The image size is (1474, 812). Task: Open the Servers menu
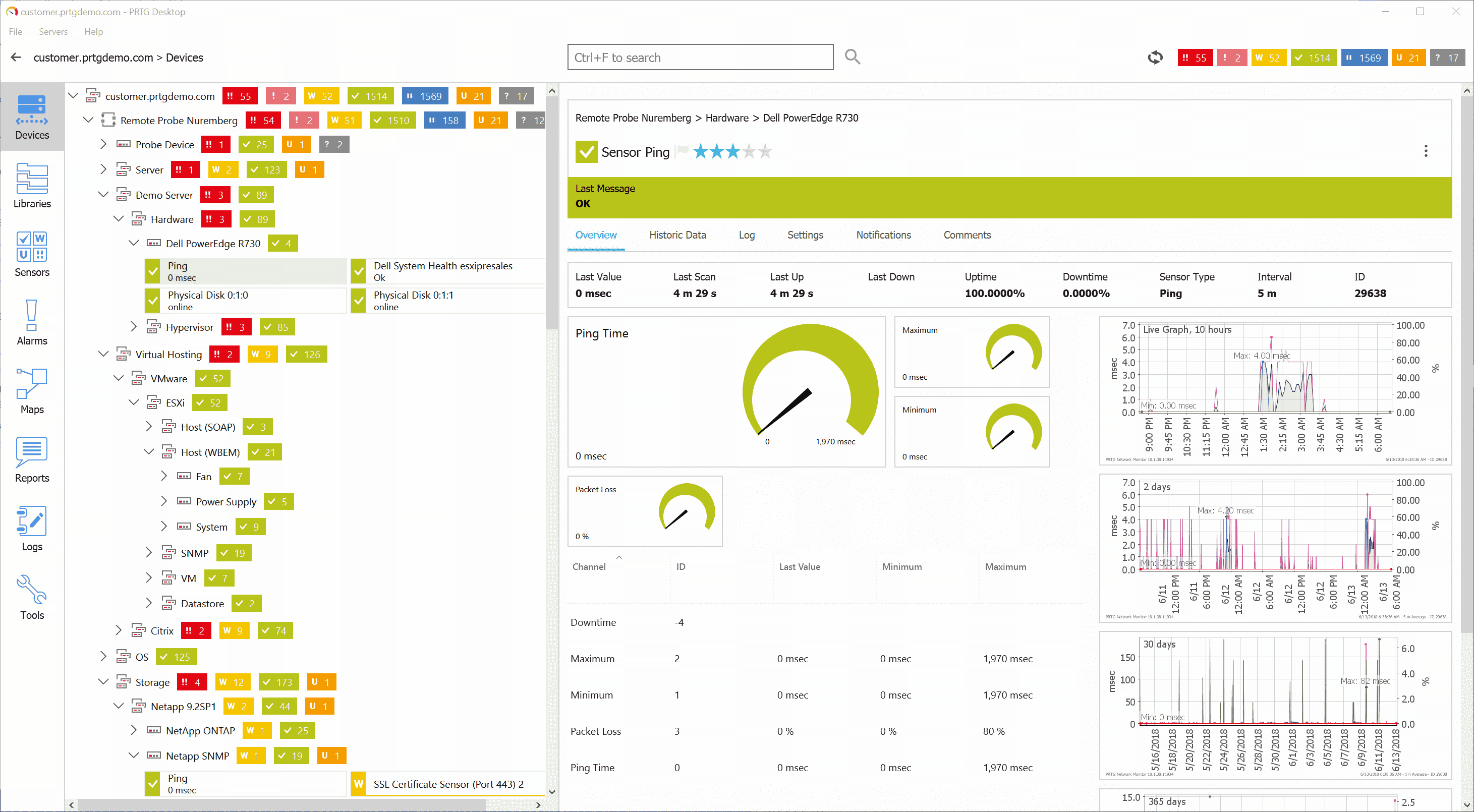tap(52, 31)
